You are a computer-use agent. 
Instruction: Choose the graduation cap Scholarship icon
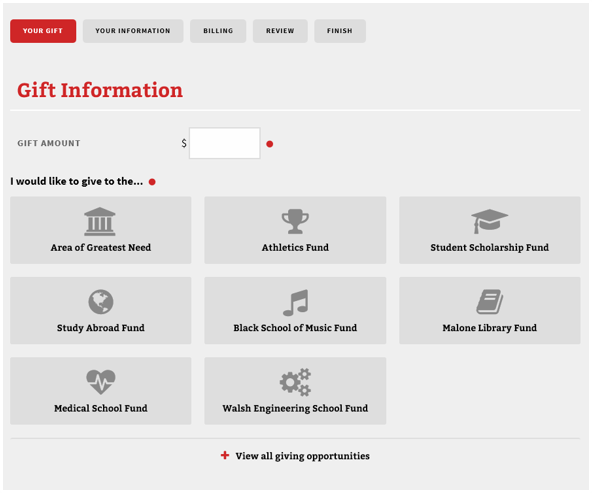(489, 221)
